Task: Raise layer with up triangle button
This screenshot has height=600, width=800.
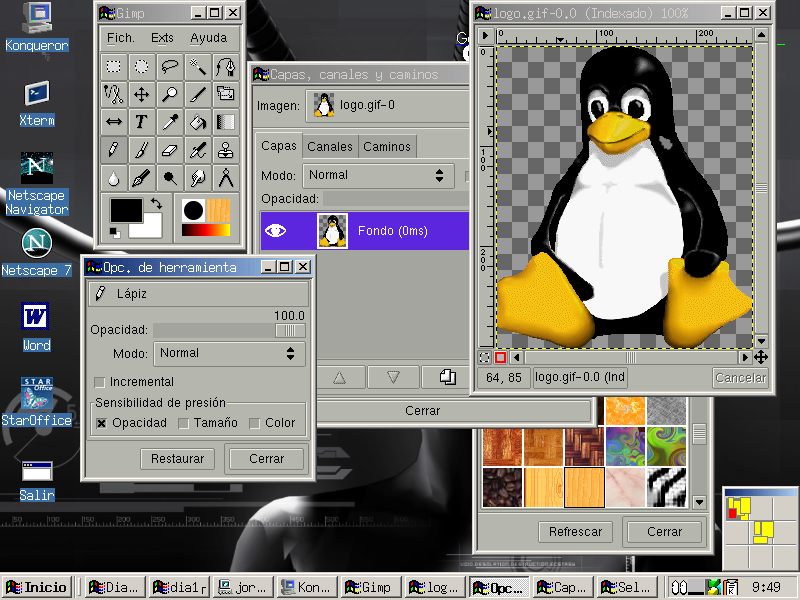Action: point(339,378)
